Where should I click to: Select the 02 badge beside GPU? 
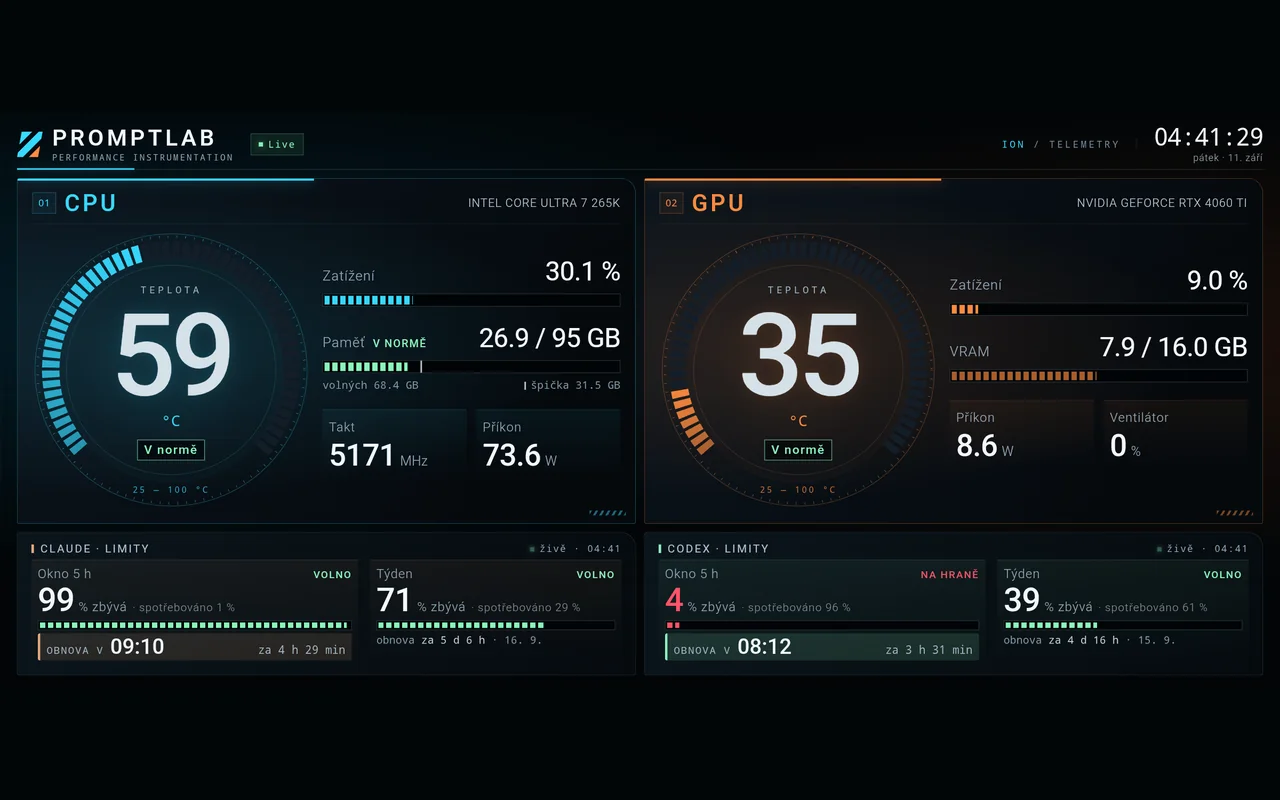671,203
